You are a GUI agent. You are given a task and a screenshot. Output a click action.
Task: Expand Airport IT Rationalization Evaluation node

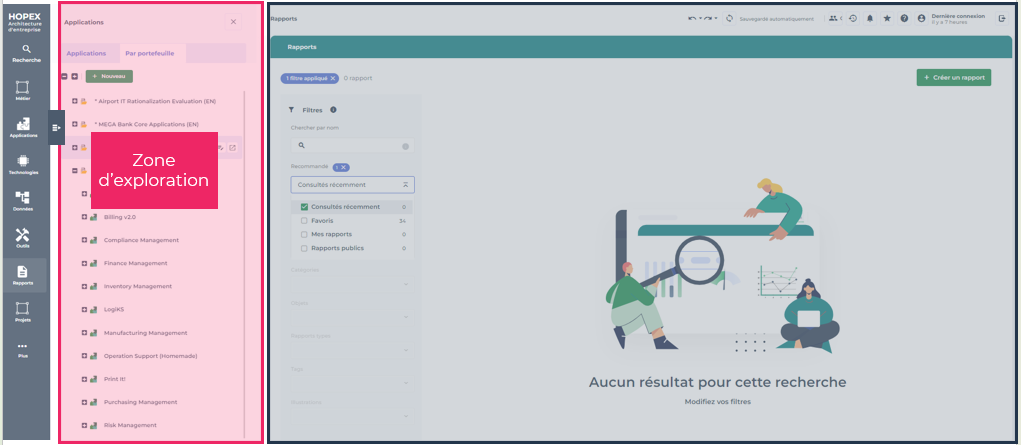(74, 101)
